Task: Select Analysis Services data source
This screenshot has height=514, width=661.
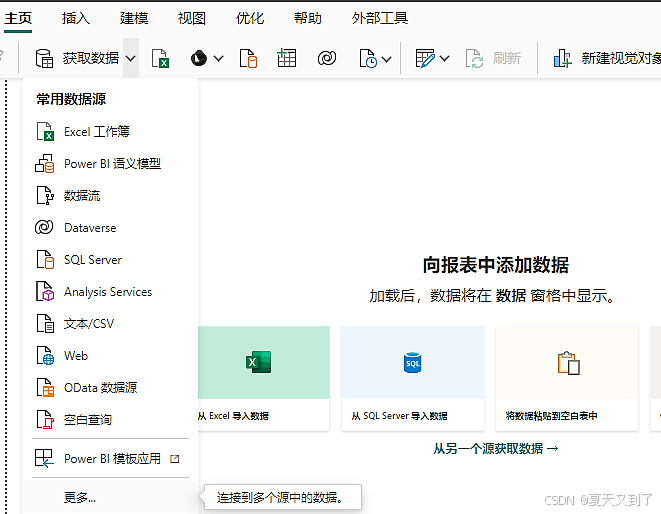Action: (x=110, y=292)
